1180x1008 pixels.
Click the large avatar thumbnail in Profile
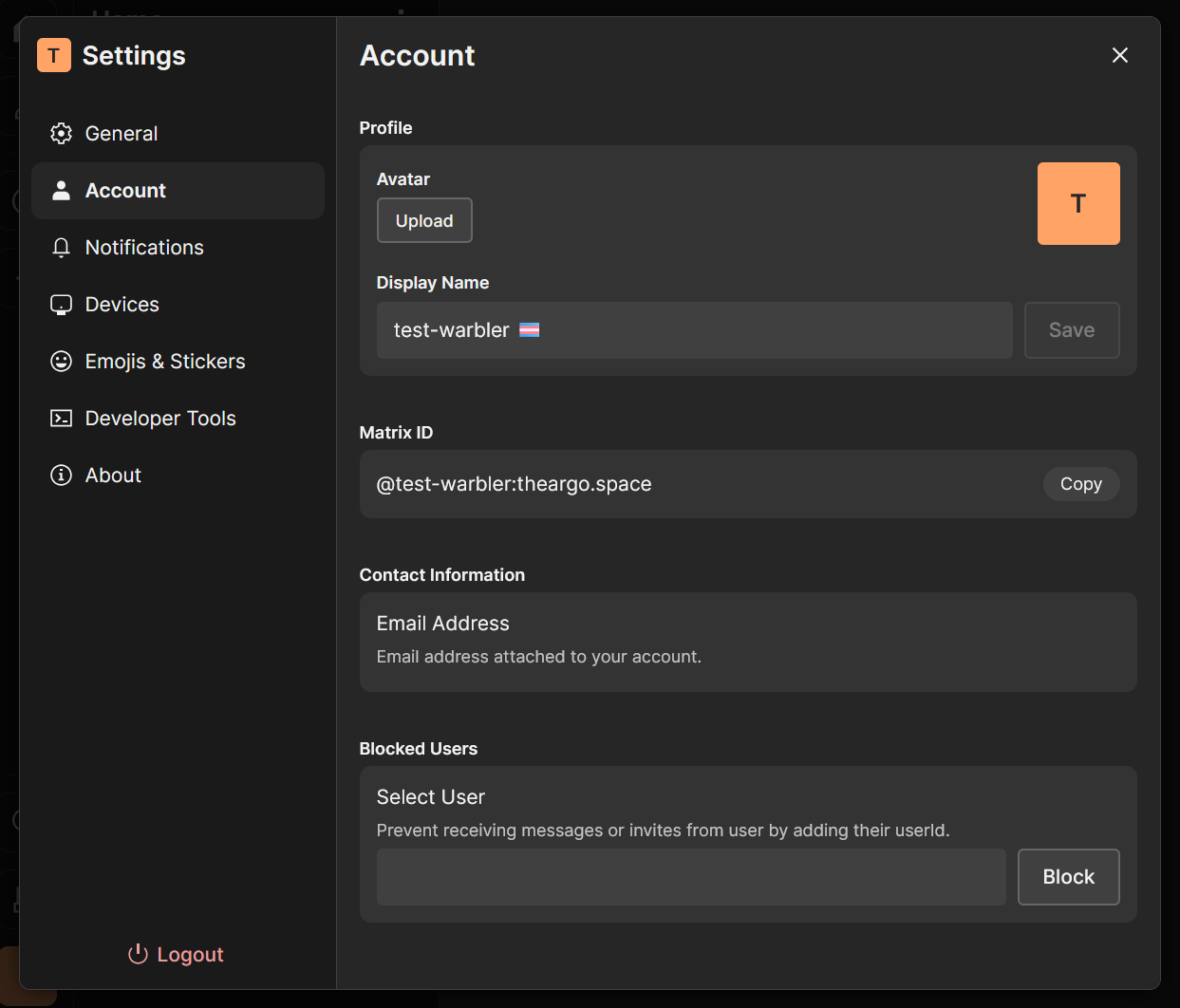(1078, 203)
